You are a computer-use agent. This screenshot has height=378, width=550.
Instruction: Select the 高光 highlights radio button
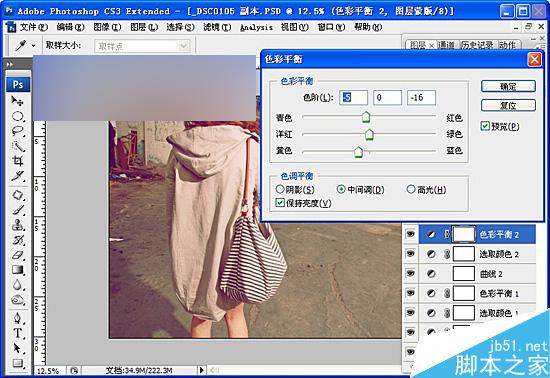411,189
